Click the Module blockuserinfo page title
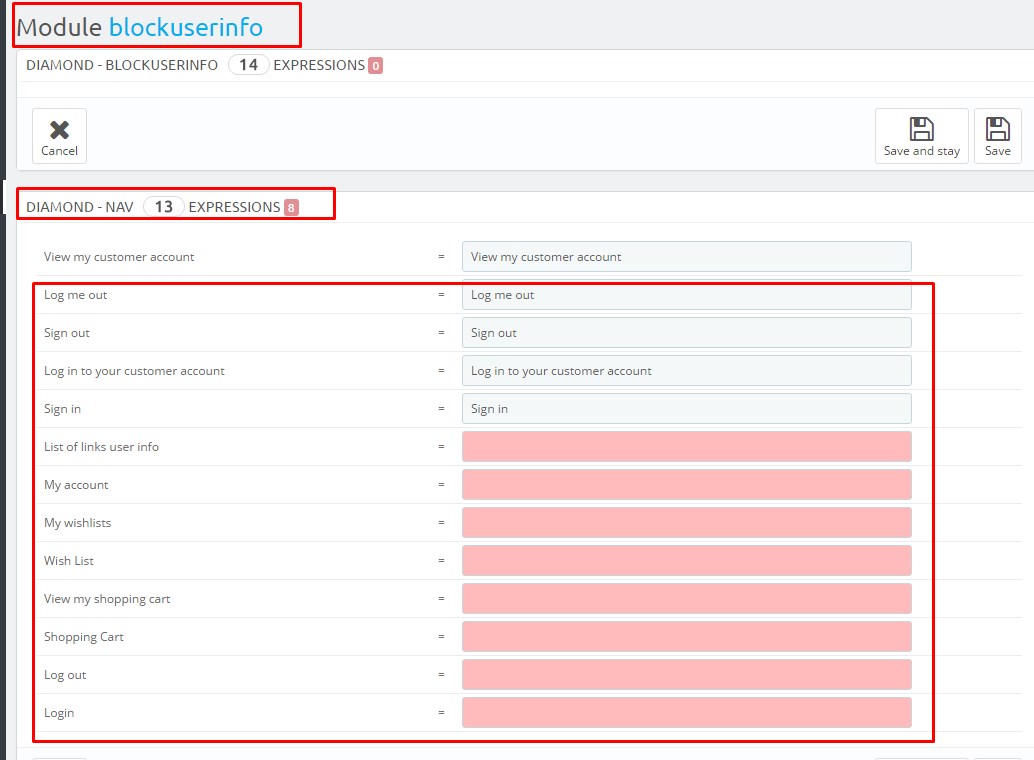The height and width of the screenshot is (760, 1034). point(140,27)
